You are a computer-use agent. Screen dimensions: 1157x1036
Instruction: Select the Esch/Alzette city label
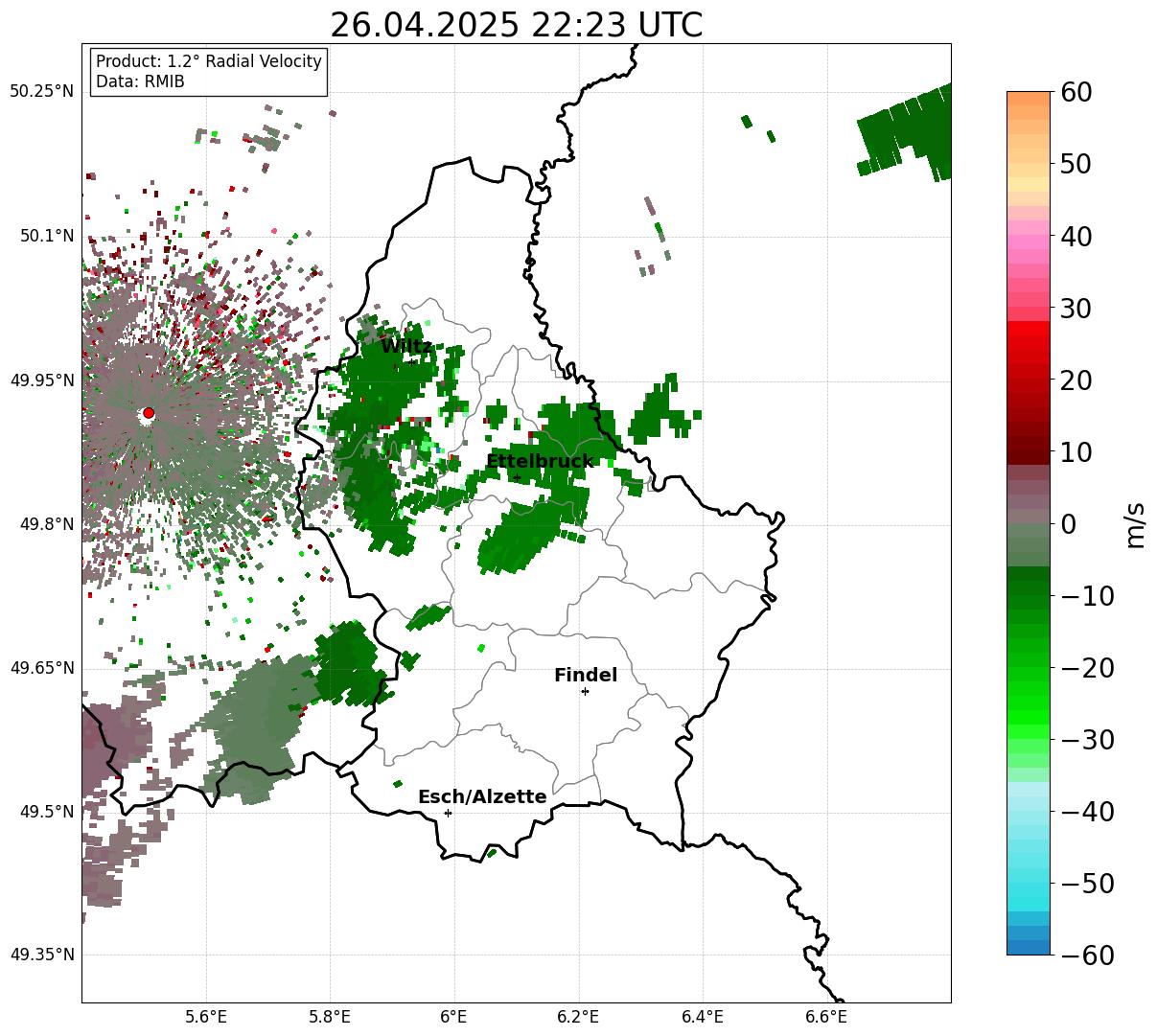pyautogui.click(x=482, y=797)
